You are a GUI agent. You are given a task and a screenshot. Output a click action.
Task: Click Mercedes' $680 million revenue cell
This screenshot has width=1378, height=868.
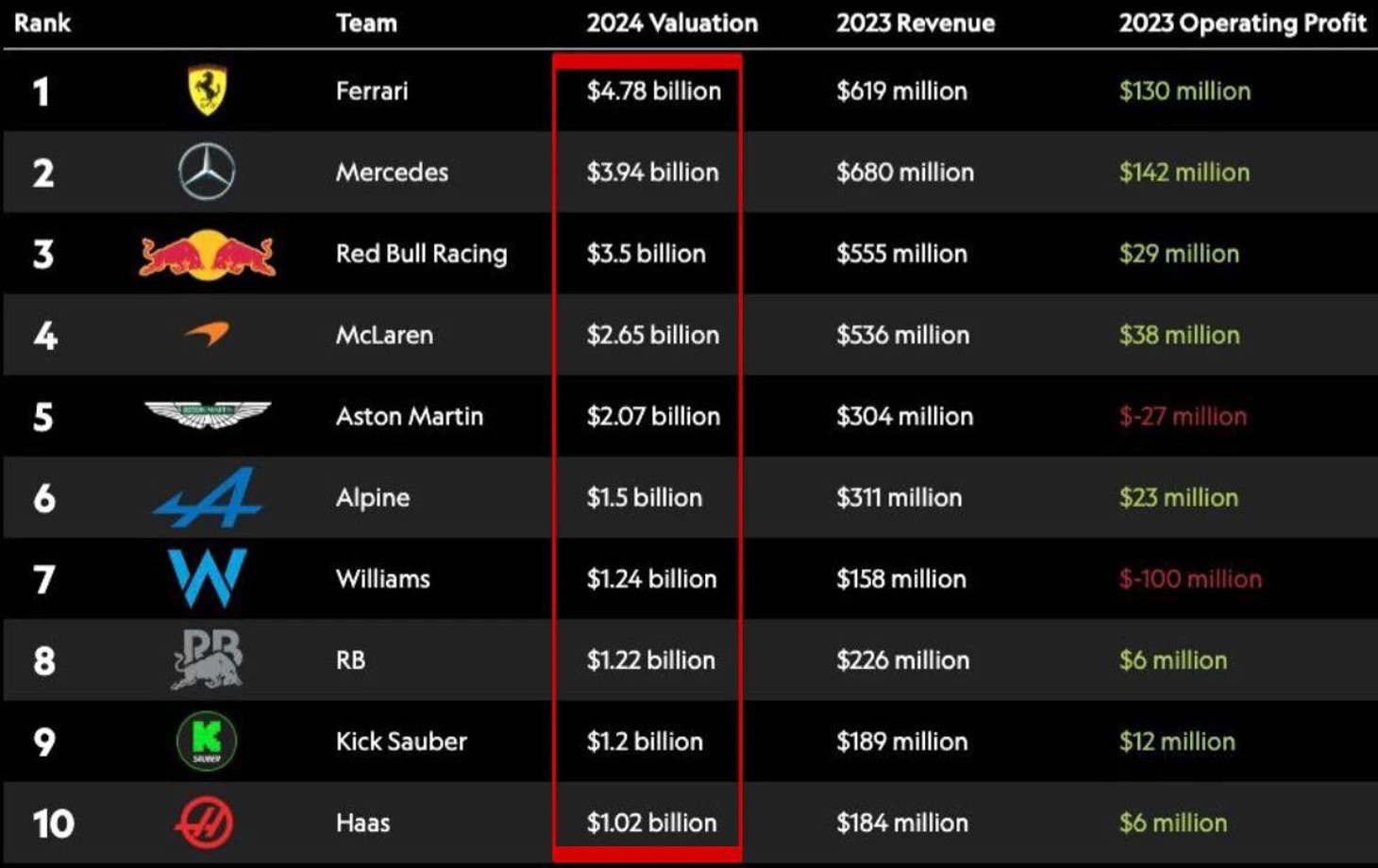click(905, 173)
